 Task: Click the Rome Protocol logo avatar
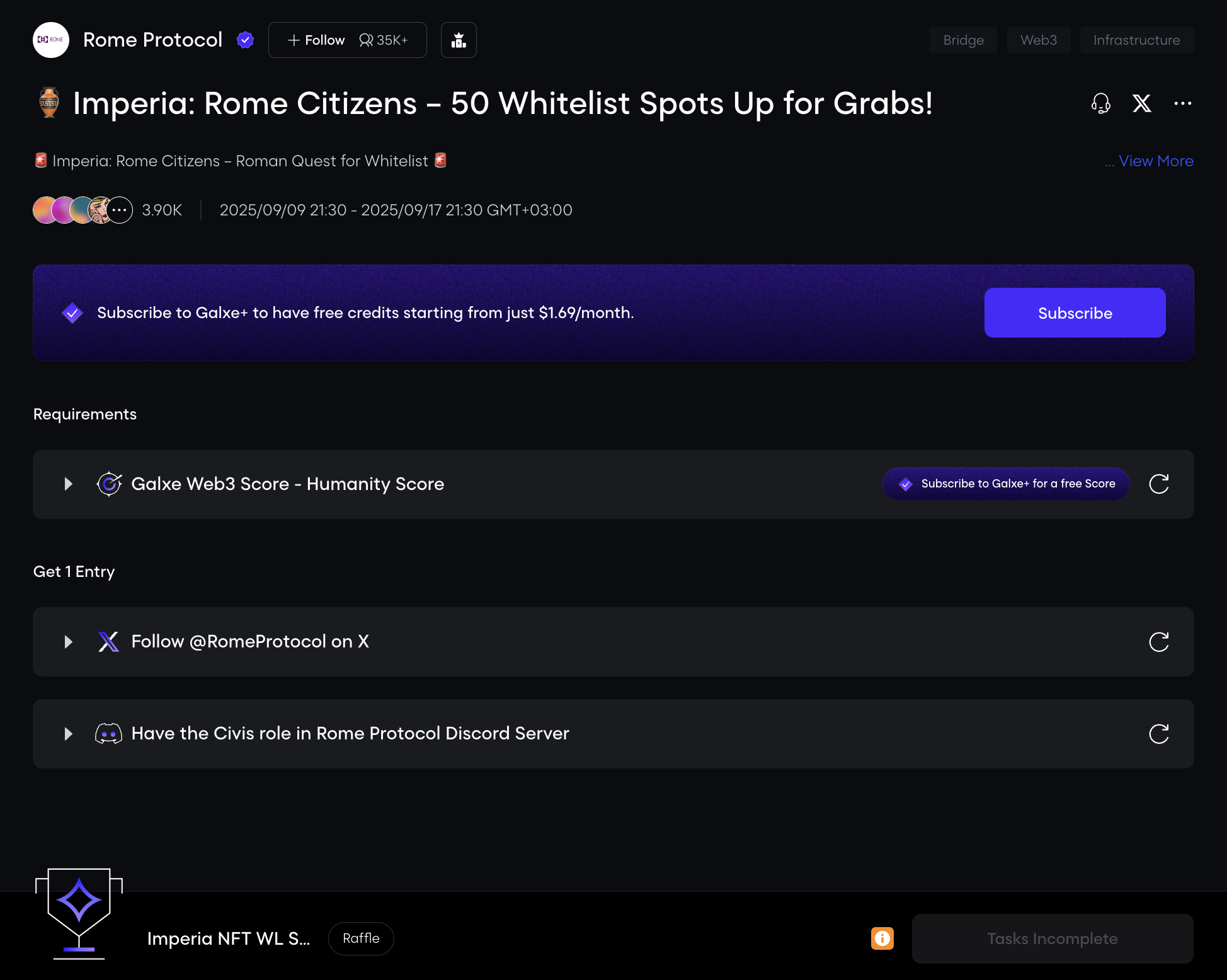(51, 40)
